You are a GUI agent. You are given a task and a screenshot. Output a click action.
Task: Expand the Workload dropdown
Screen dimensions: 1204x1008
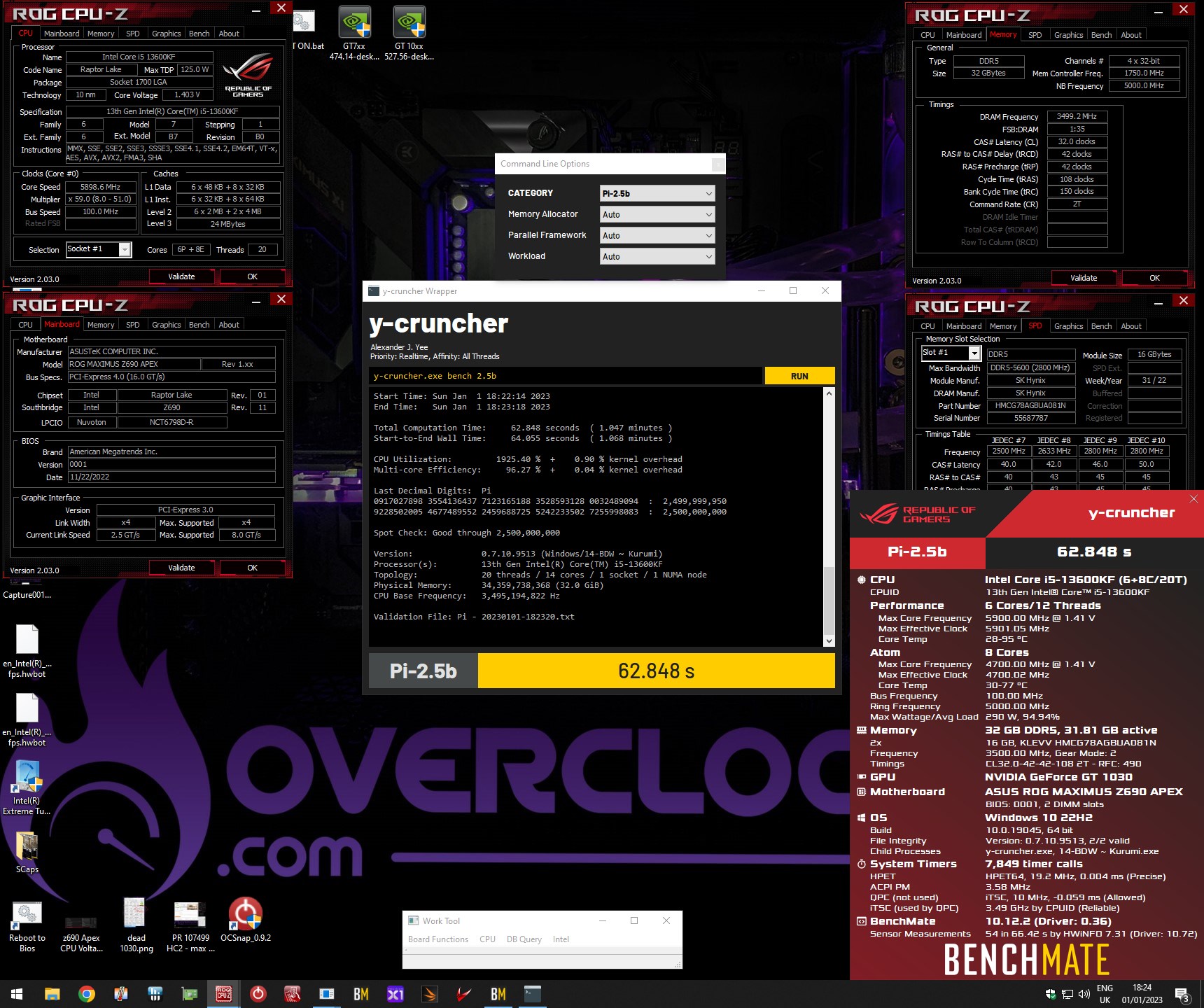657,256
